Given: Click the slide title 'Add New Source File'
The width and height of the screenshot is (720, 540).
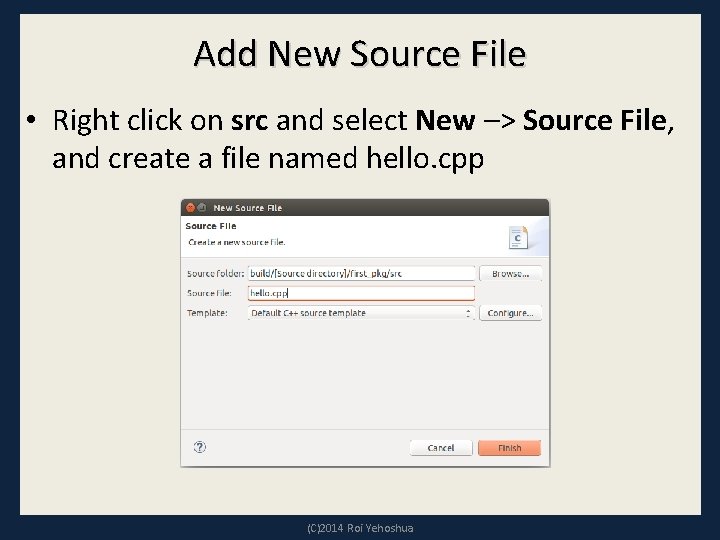Looking at the screenshot, I should [x=360, y=54].
